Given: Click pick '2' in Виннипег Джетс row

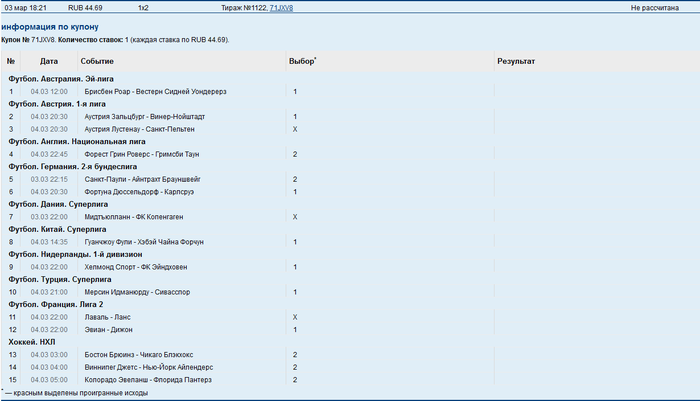Looking at the screenshot, I should [x=295, y=367].
